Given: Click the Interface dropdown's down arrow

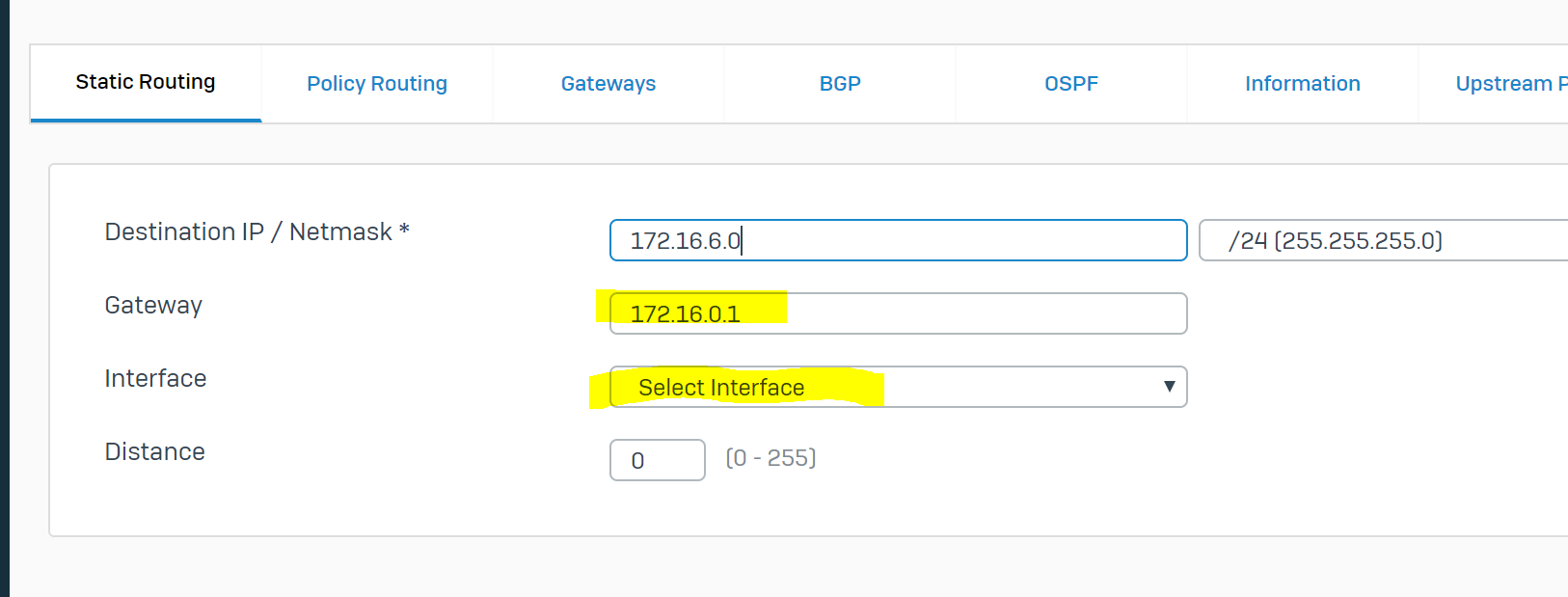Looking at the screenshot, I should [1169, 387].
